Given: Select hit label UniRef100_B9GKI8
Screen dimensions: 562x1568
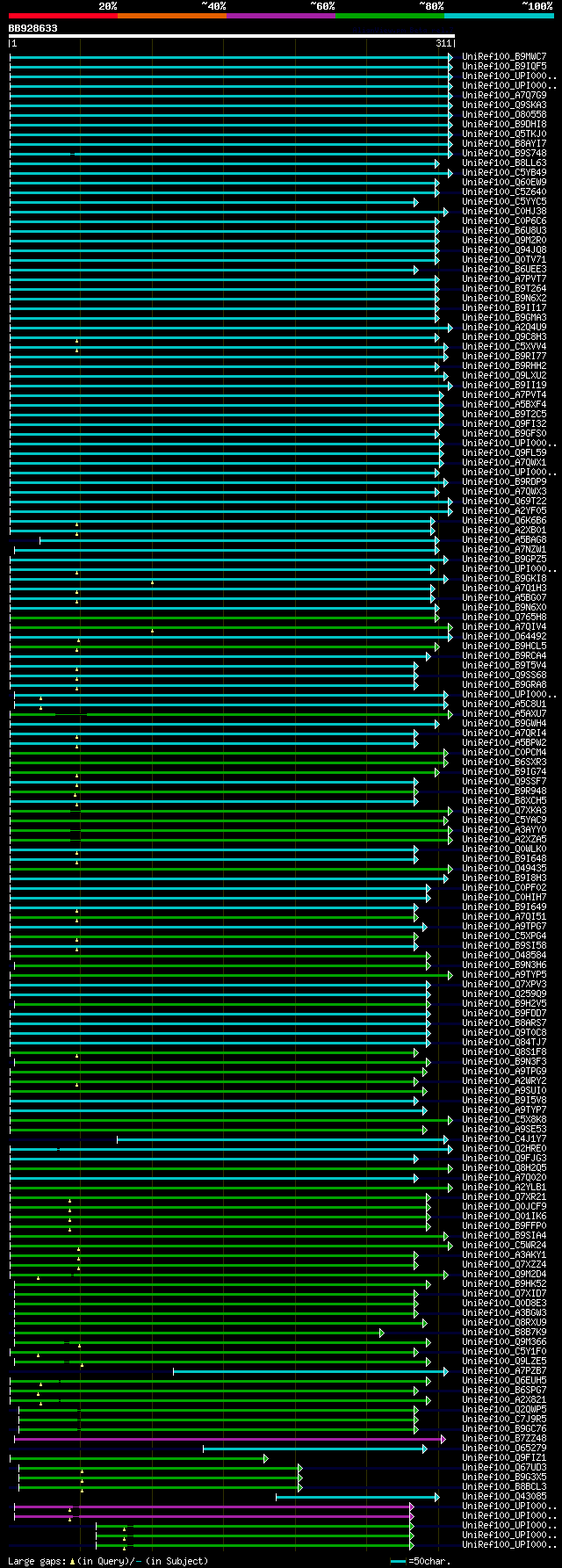Looking at the screenshot, I should point(504,579).
